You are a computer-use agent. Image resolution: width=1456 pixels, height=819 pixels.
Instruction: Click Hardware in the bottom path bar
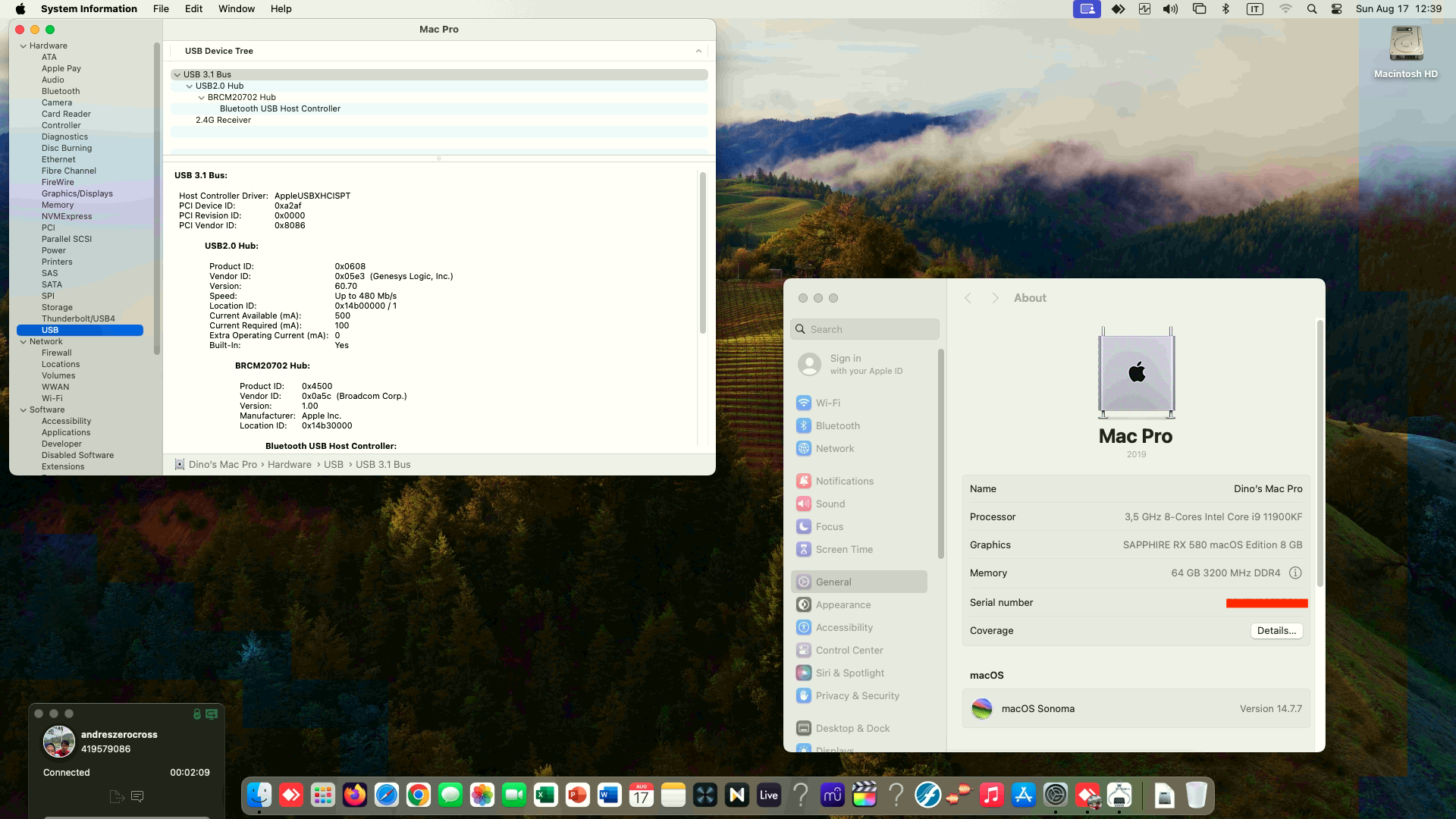(x=289, y=465)
